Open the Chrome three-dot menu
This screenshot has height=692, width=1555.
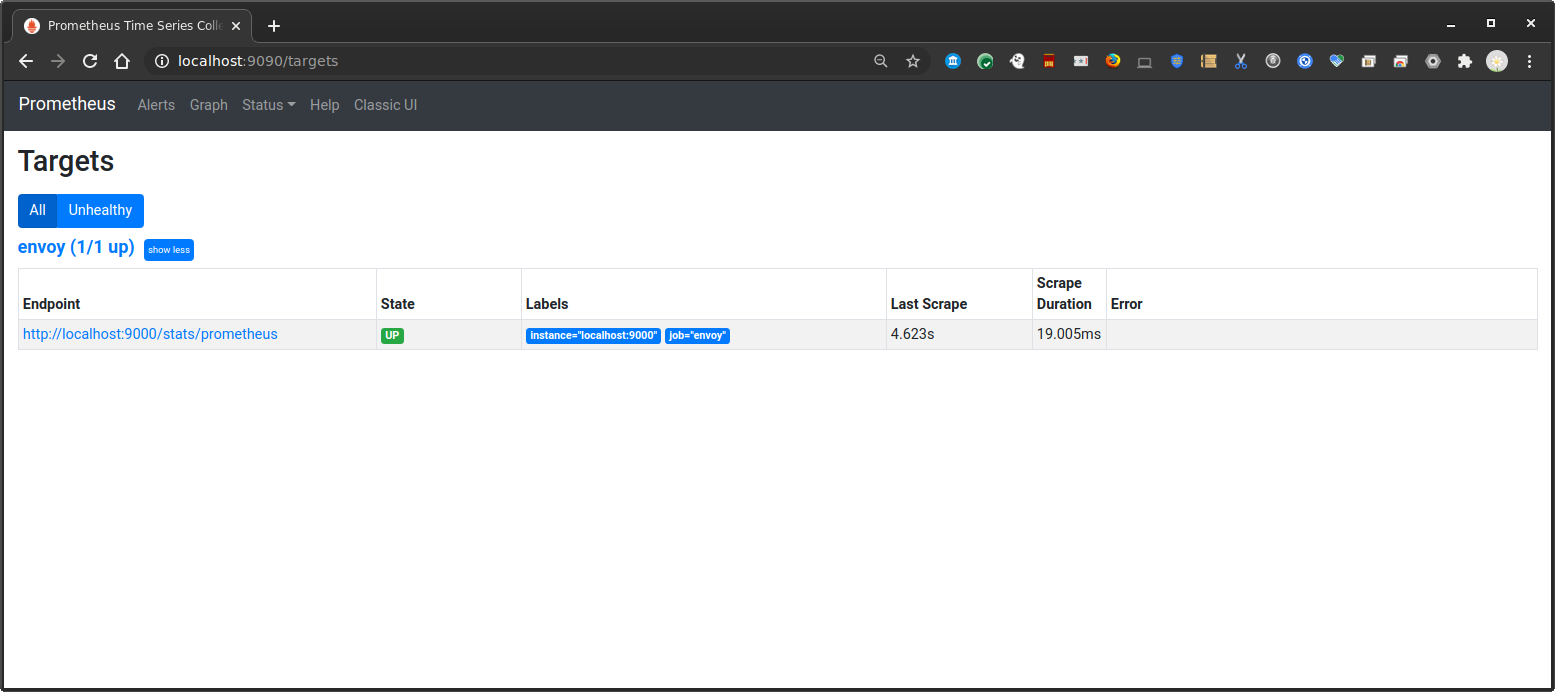(x=1529, y=61)
